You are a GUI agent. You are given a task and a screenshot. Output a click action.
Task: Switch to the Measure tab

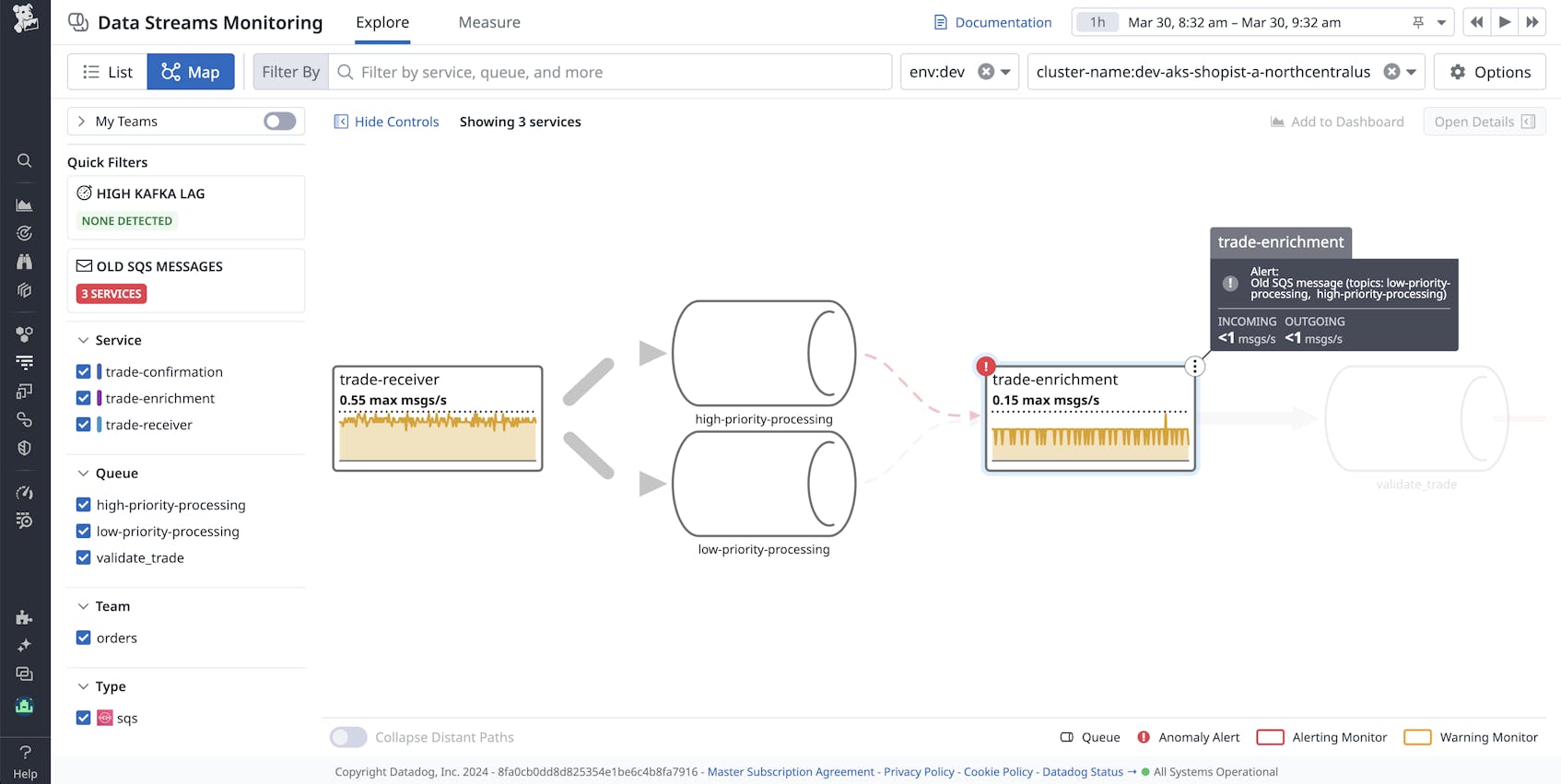pos(489,22)
